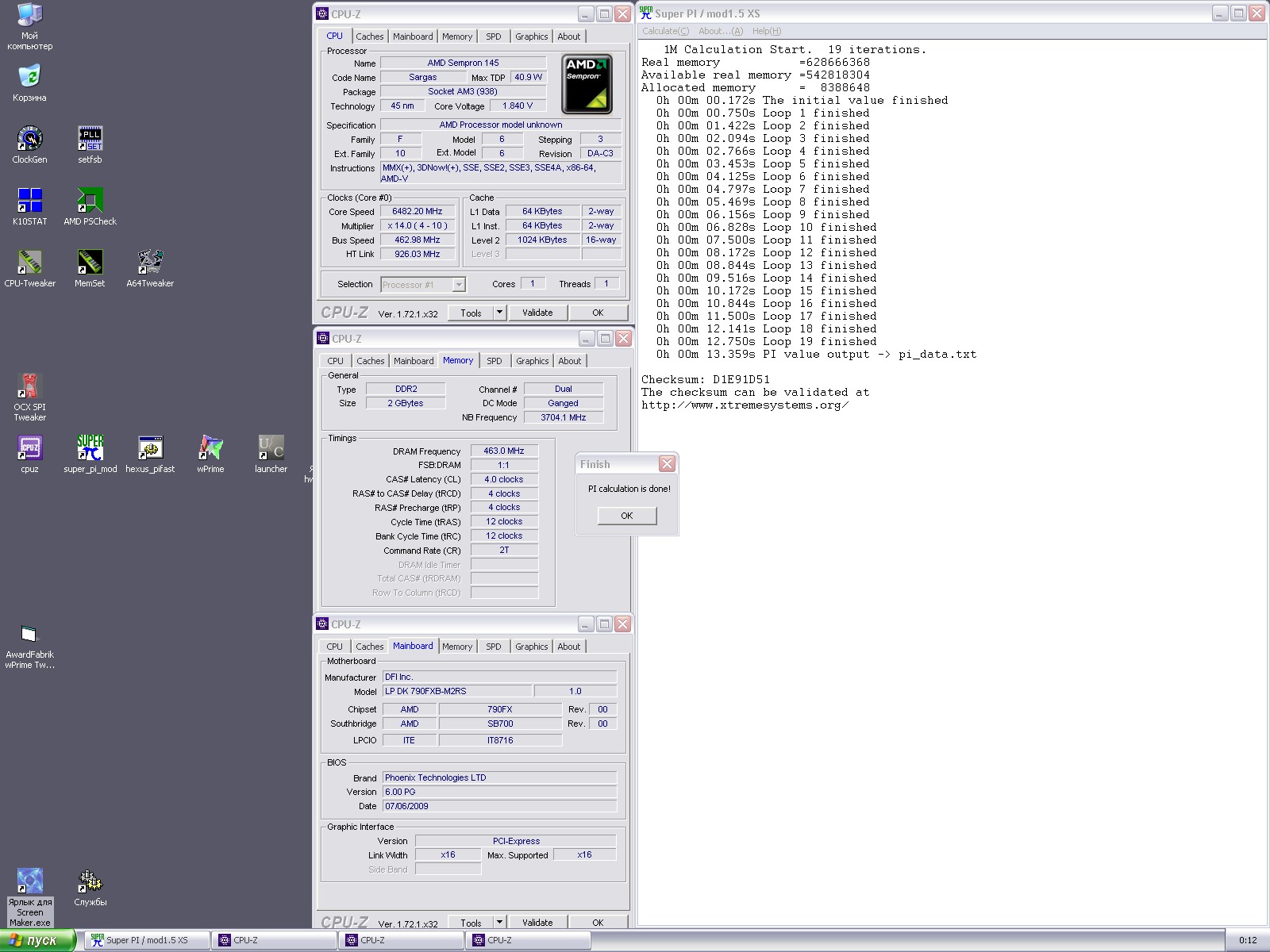Click OK in the top CPU-Z window

coord(598,313)
